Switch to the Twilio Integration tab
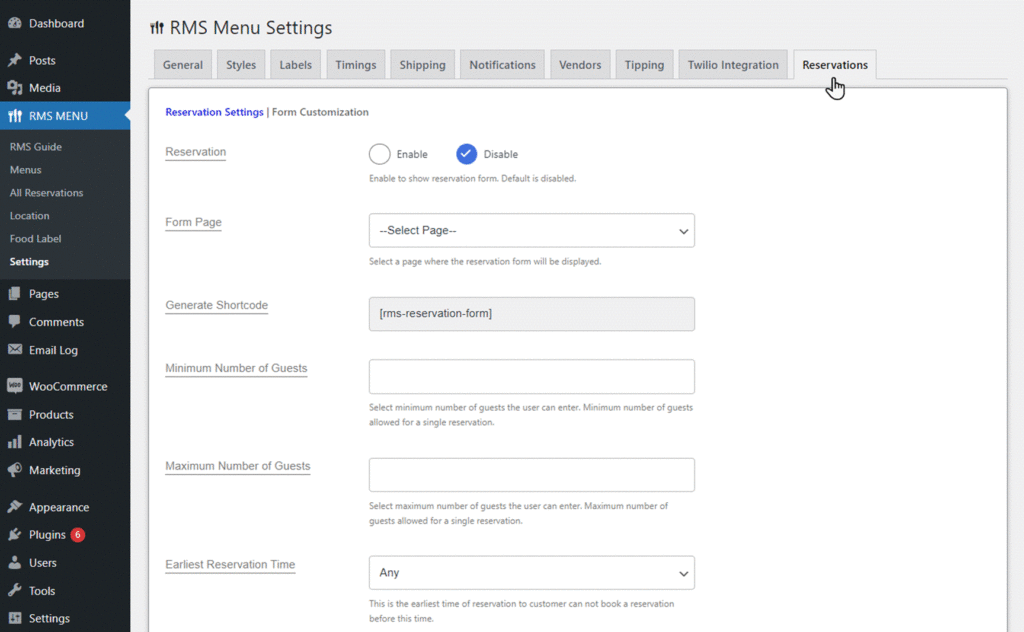The height and width of the screenshot is (632, 1024). (733, 65)
